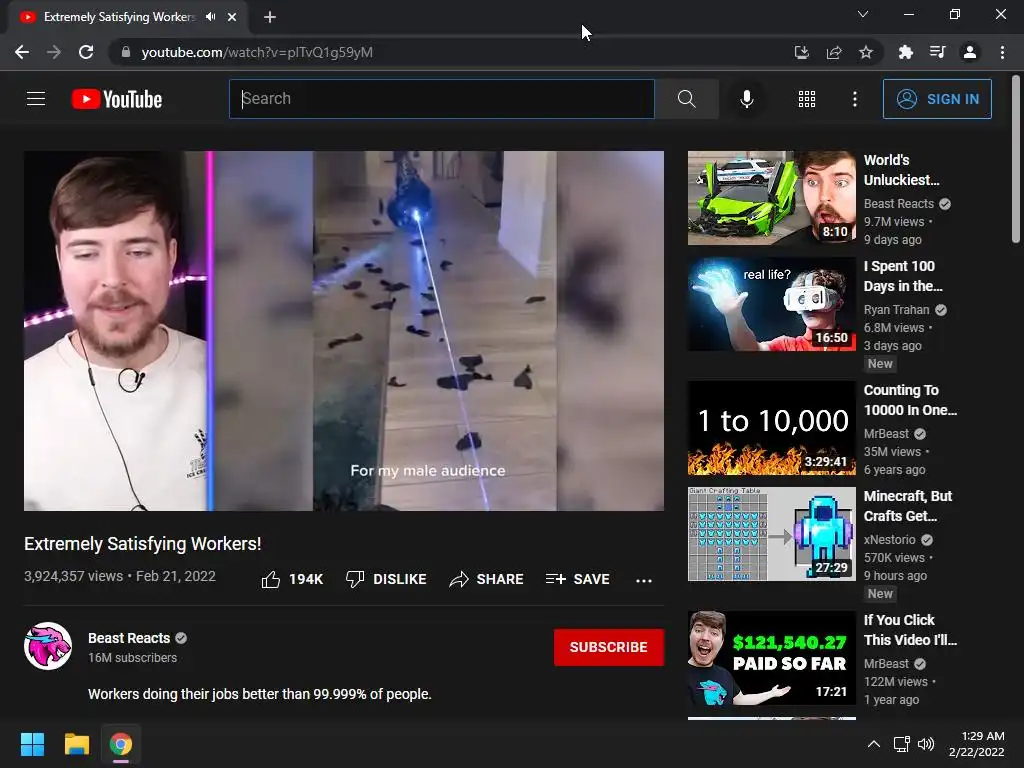Click the 'Workers doing their jobs better' description
Image resolution: width=1024 pixels, height=768 pixels.
tap(260, 694)
